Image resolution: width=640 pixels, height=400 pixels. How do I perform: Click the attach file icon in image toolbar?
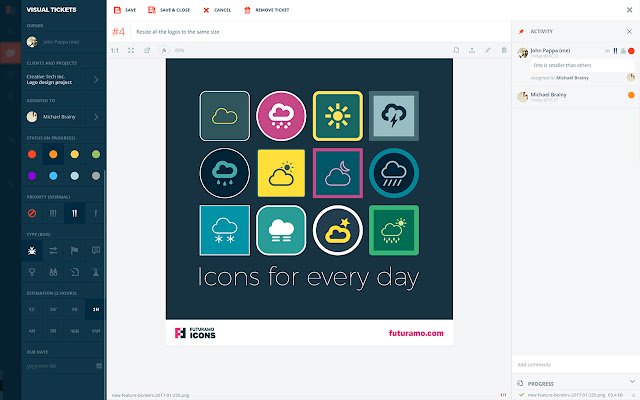point(456,50)
